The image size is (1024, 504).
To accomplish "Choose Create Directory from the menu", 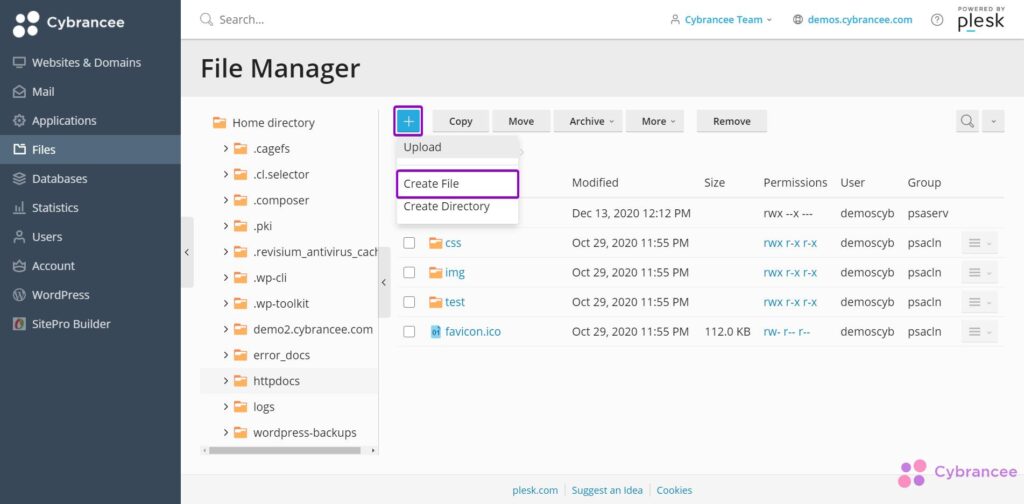I will point(457,206).
